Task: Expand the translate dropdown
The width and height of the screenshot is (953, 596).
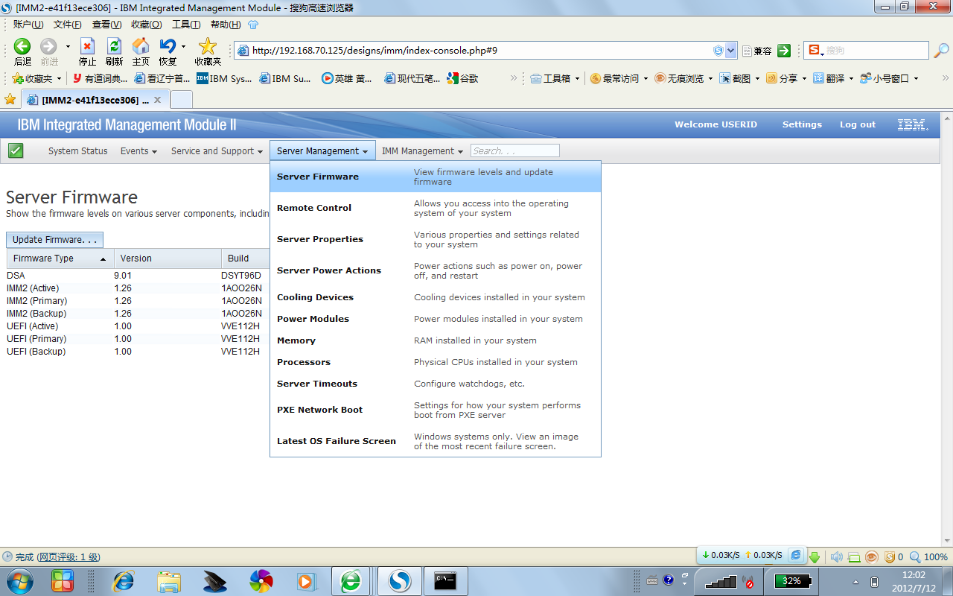Action: (x=851, y=78)
